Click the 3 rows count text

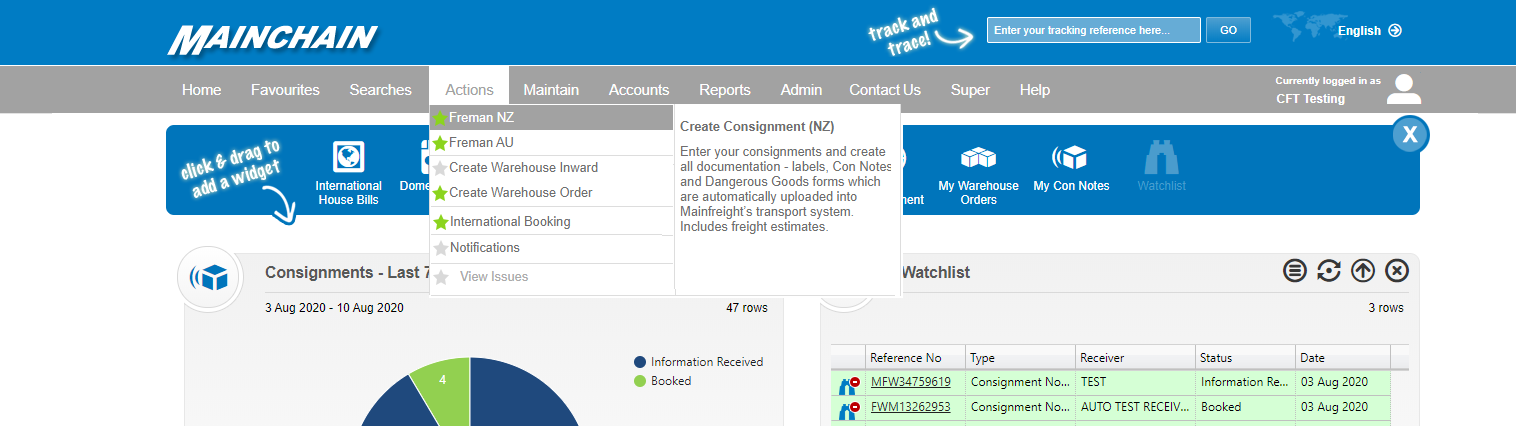(x=1386, y=308)
